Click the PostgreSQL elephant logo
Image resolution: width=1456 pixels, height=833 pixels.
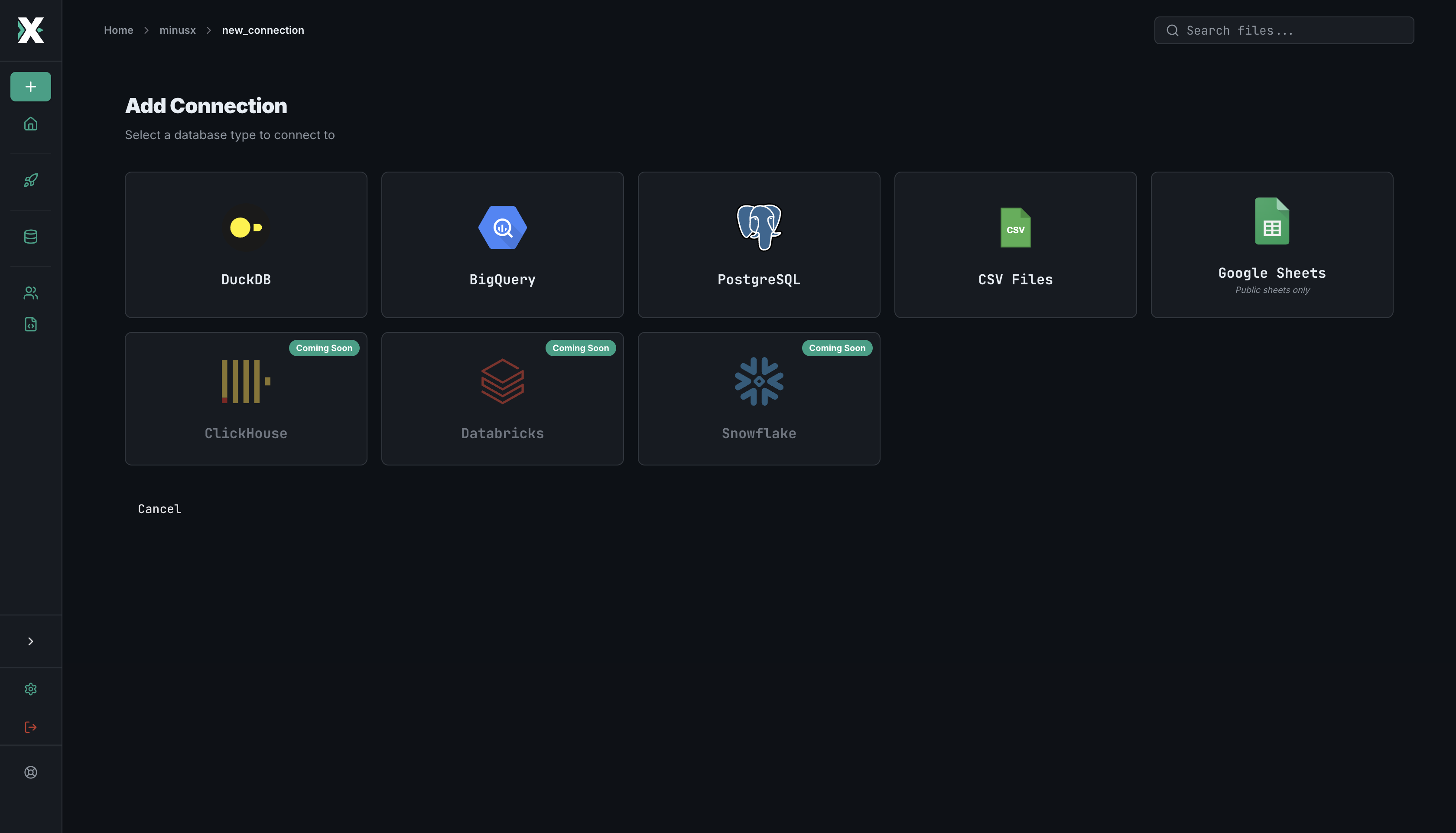(x=759, y=228)
